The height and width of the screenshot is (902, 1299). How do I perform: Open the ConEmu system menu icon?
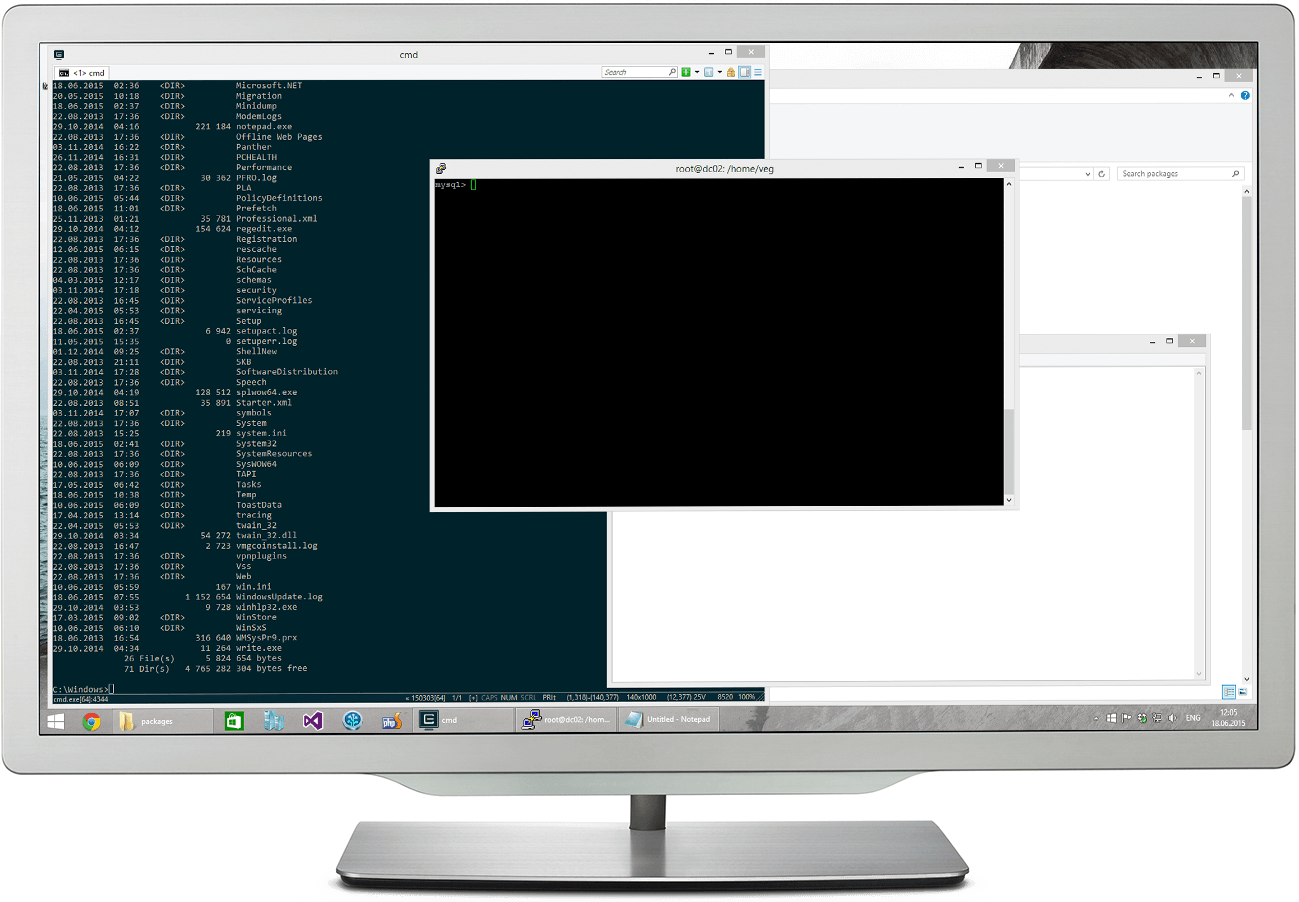coord(60,54)
